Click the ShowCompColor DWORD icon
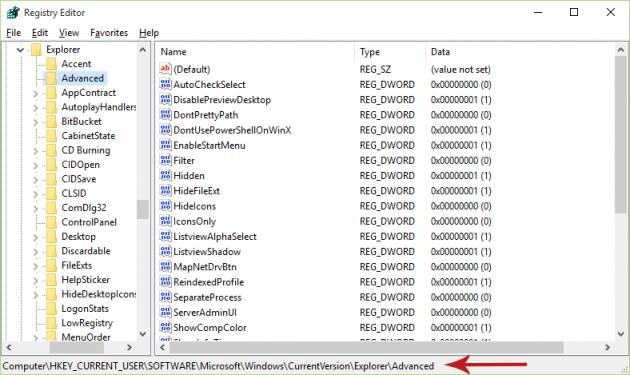Viewport: 630px width, 375px height. click(x=165, y=327)
